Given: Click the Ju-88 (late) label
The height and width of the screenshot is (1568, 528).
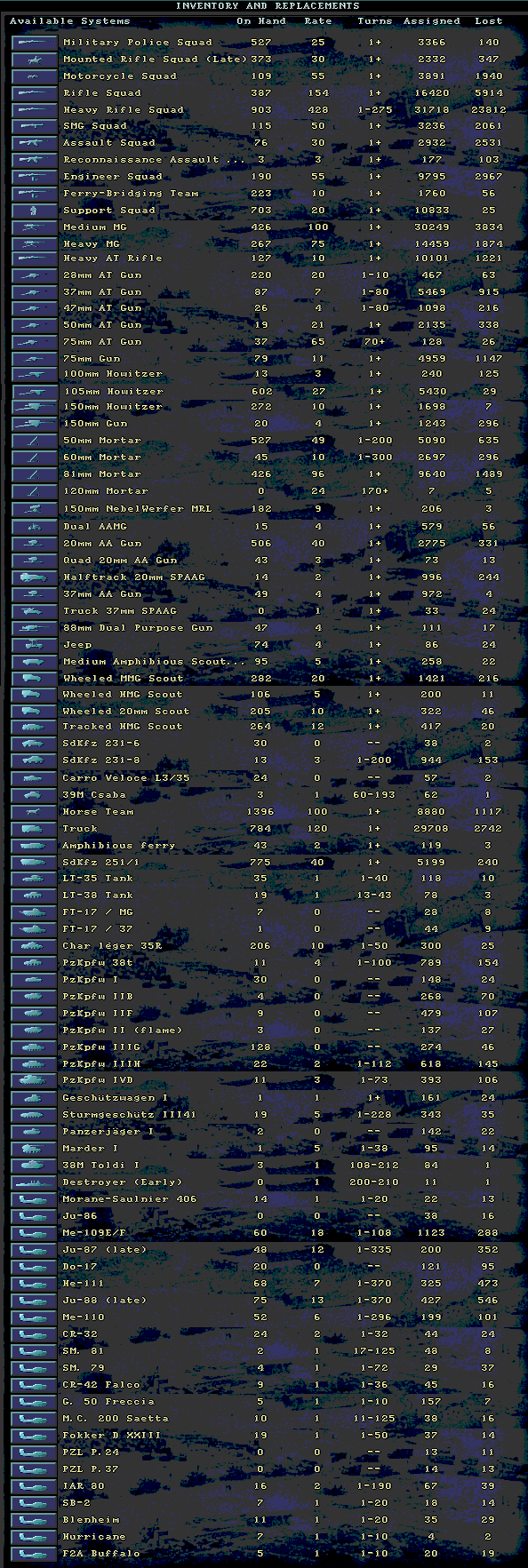Looking at the screenshot, I should point(105,1301).
